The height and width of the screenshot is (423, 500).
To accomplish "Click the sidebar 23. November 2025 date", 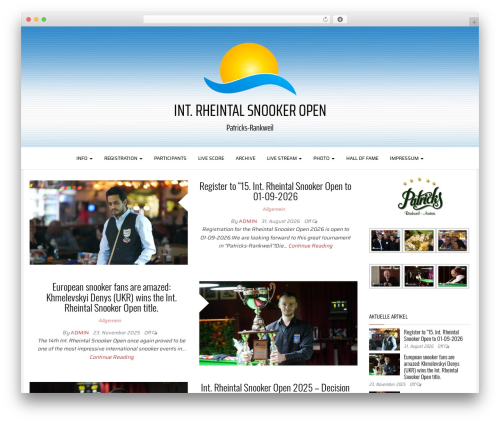I will [x=387, y=384].
